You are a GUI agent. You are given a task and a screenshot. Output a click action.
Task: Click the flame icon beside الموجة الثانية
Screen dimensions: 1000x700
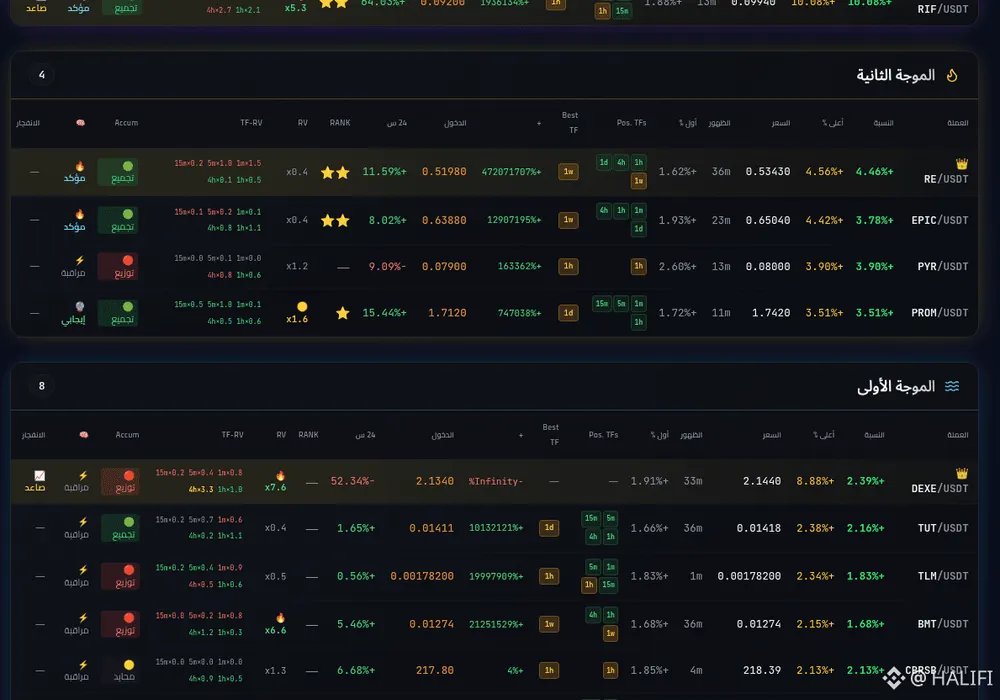(x=952, y=75)
